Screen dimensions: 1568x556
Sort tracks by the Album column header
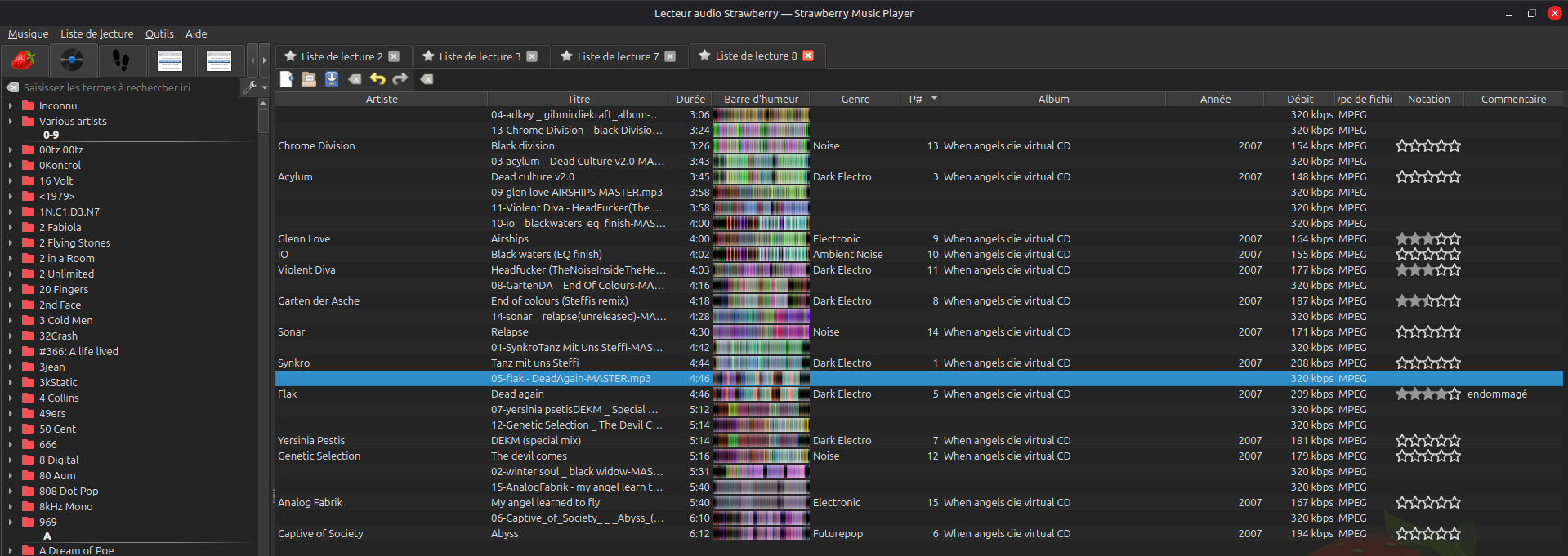coord(1053,99)
